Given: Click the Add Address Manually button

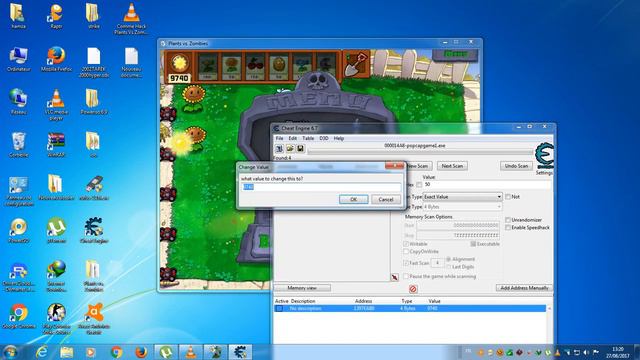Looking at the screenshot, I should pos(524,288).
